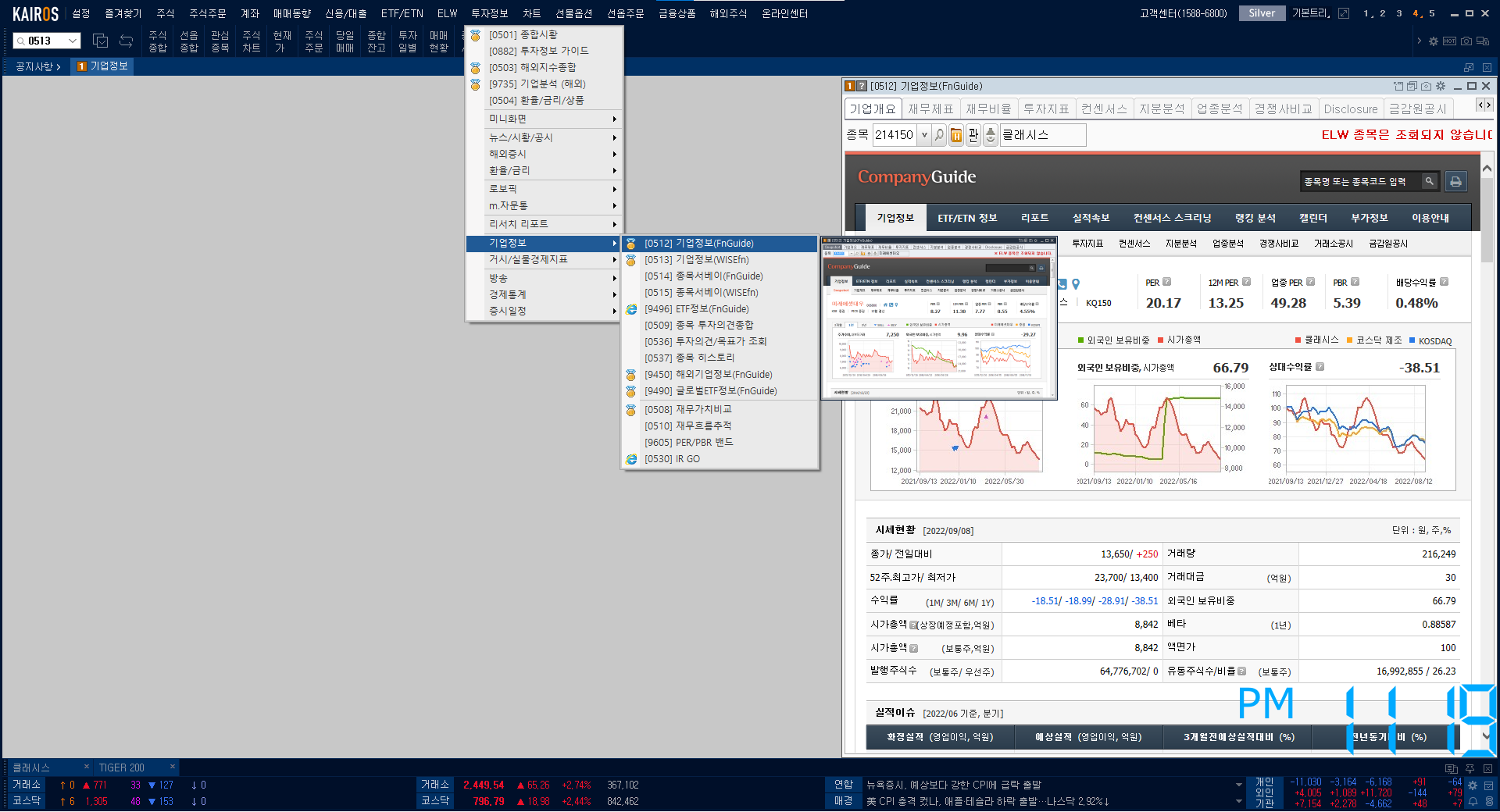Viewport: 1500px width, 812px height.
Task: Click the 클래시스 stock name field
Action: [x=1043, y=135]
